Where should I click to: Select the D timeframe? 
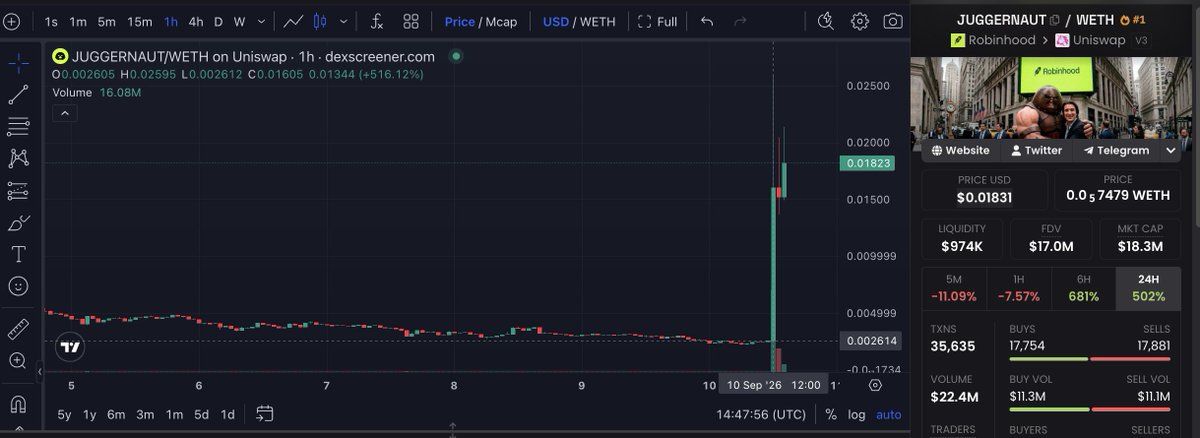click(x=218, y=21)
